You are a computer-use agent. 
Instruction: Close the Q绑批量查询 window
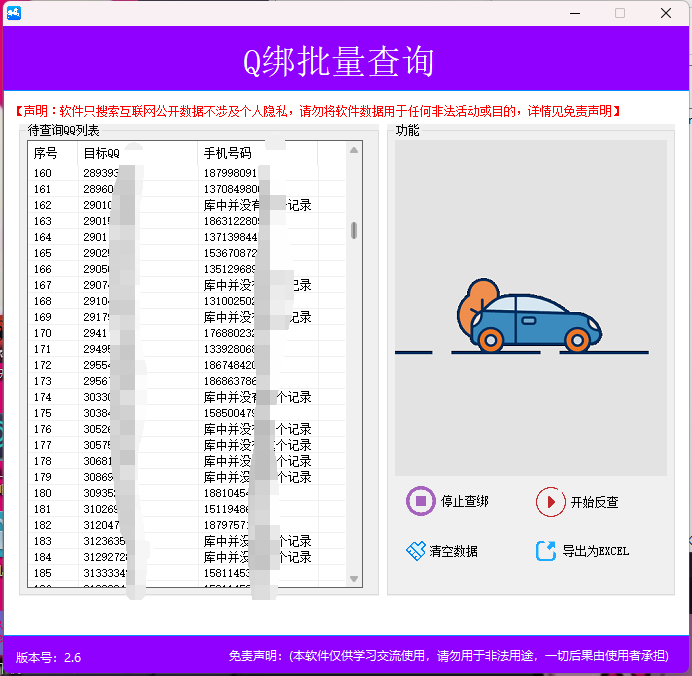coord(666,13)
